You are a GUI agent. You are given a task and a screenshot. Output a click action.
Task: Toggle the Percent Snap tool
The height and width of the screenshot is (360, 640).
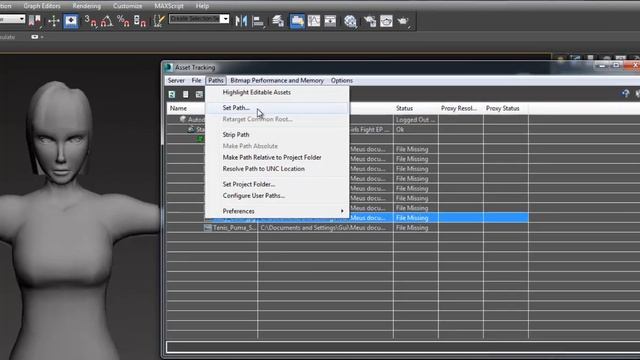pos(123,21)
